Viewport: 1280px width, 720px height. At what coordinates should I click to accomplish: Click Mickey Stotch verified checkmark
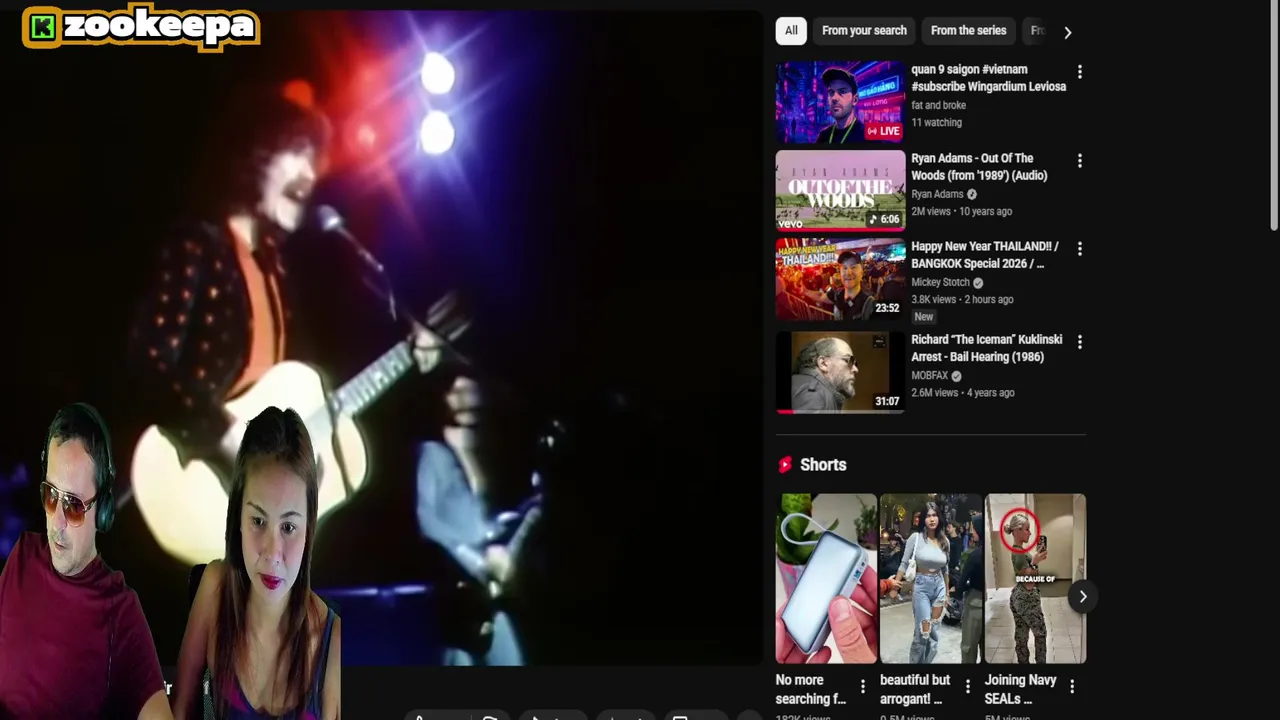(x=978, y=283)
